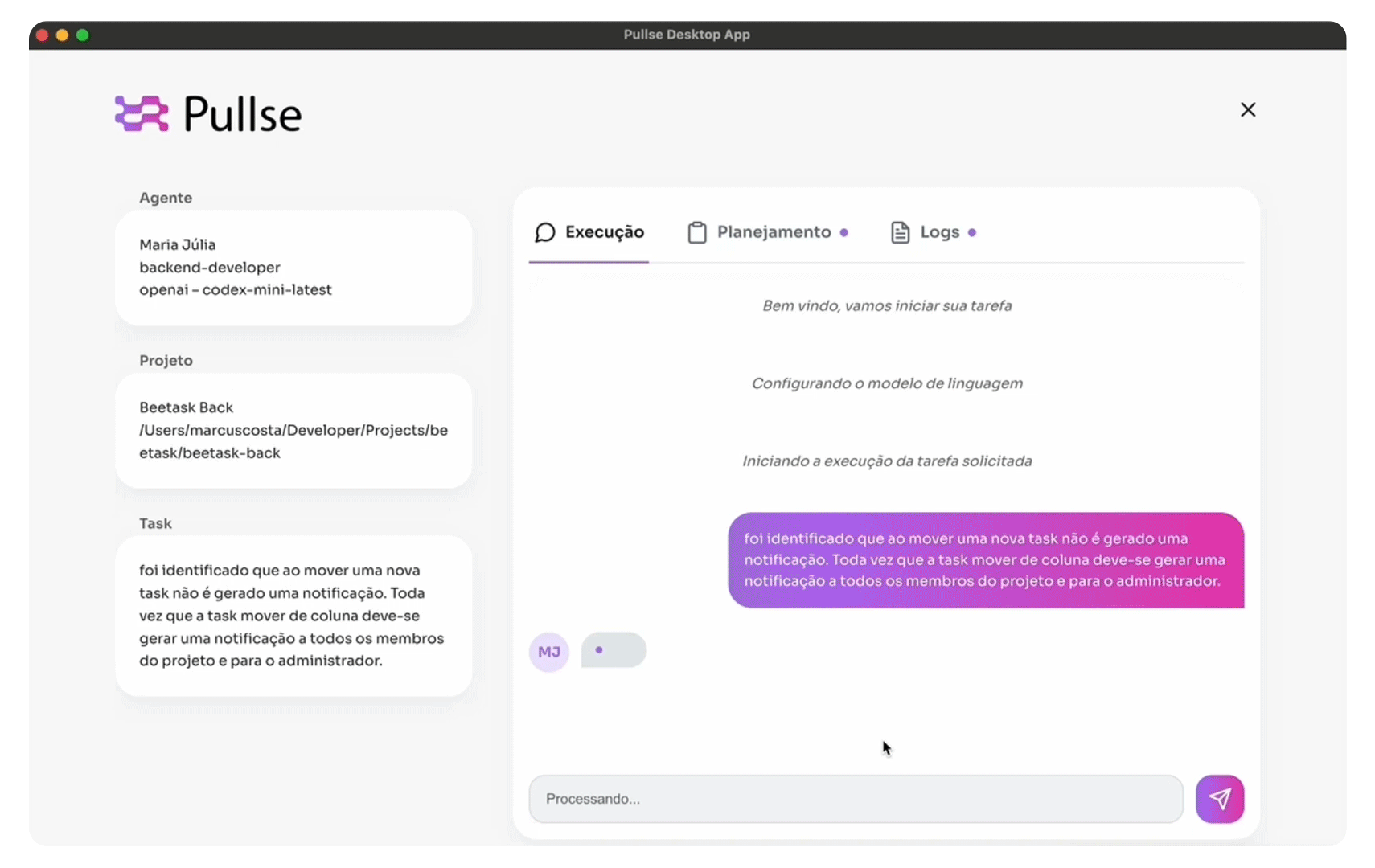Click the purple dot next to Logs
The height and width of the screenshot is (868, 1375).
tap(971, 232)
